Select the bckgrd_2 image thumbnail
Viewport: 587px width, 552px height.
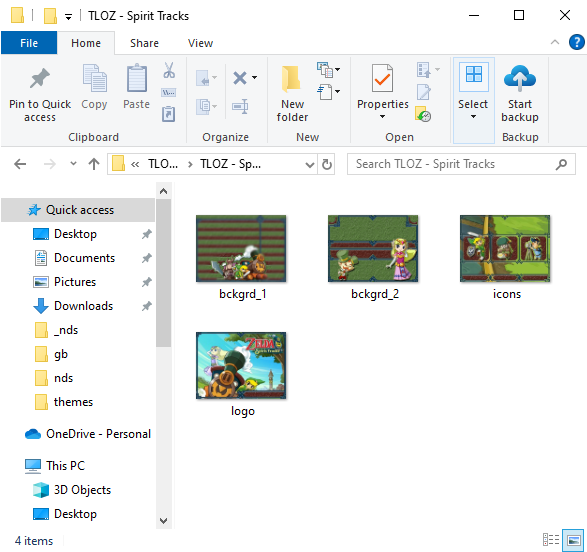(373, 248)
